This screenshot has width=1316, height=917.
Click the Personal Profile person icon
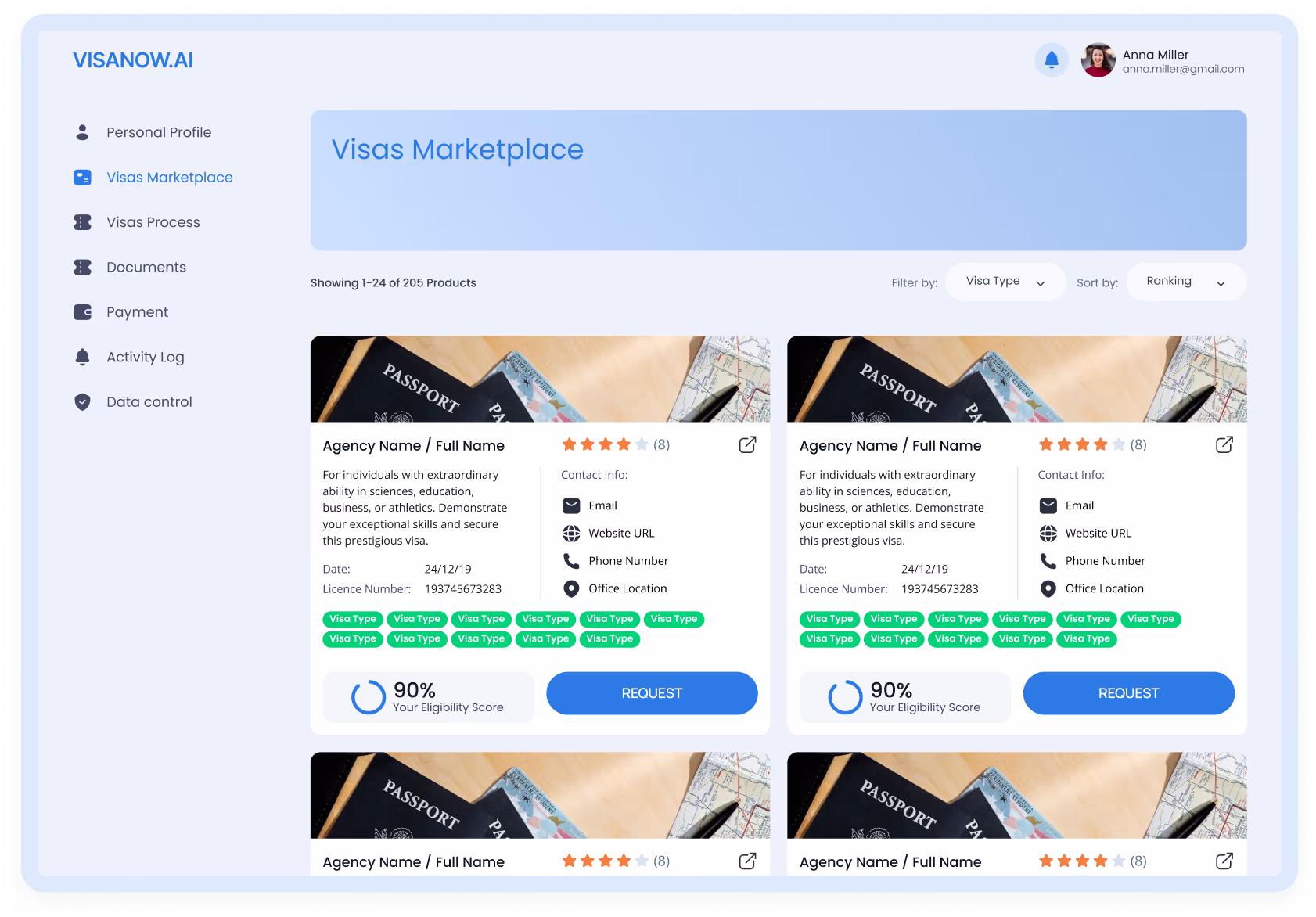pos(82,132)
